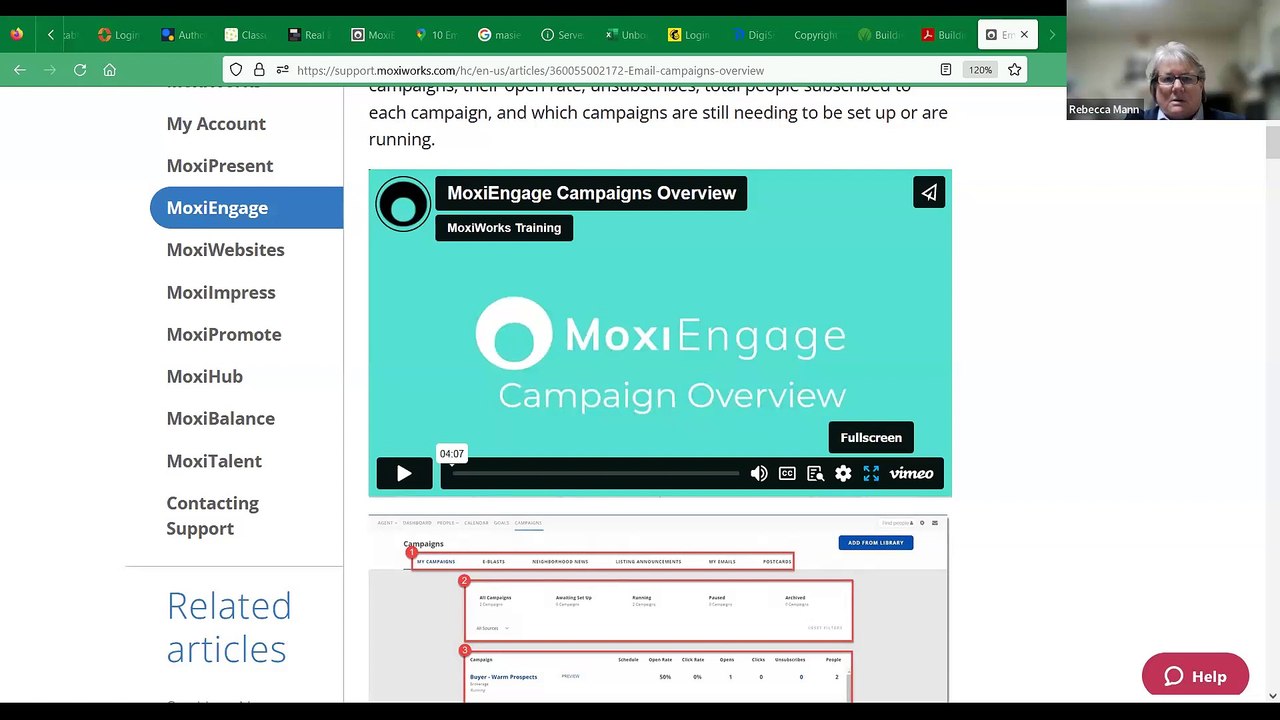The width and height of the screenshot is (1280, 720).
Task: Click Rebecca Mann's webcam thumbnail
Action: [x=1173, y=60]
